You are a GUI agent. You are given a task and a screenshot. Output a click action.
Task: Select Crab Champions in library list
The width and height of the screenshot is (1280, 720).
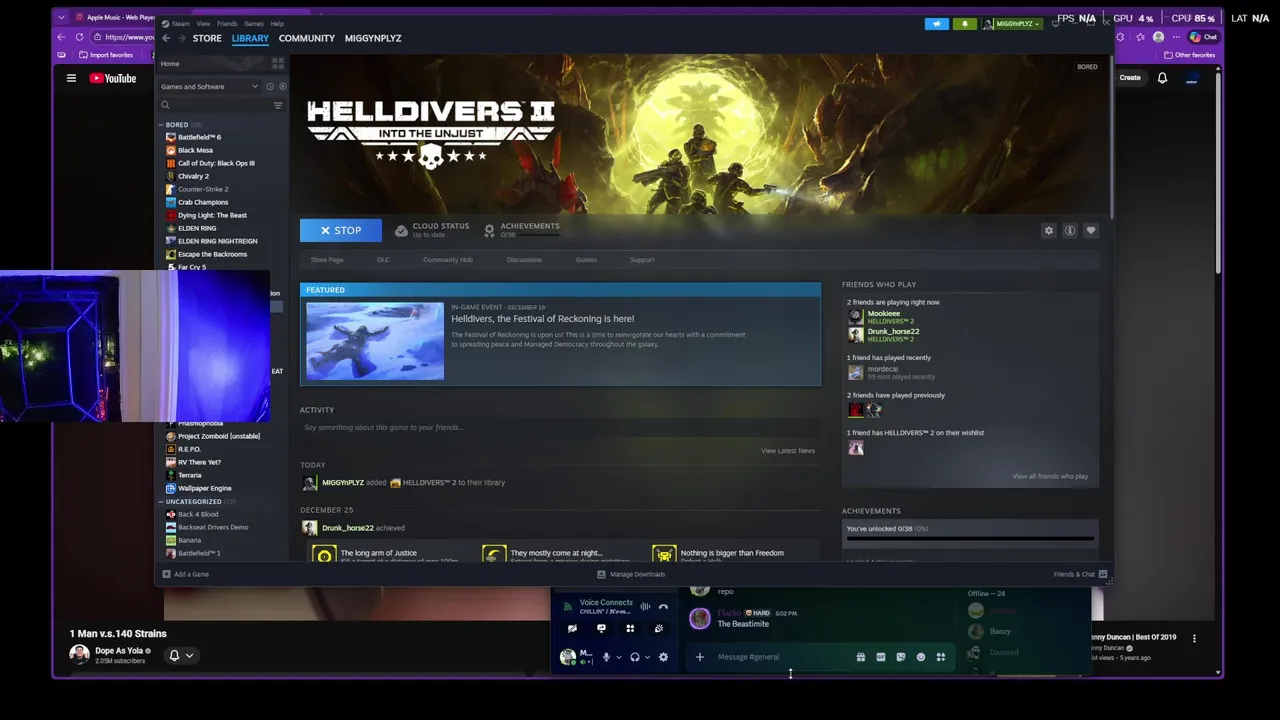[203, 202]
